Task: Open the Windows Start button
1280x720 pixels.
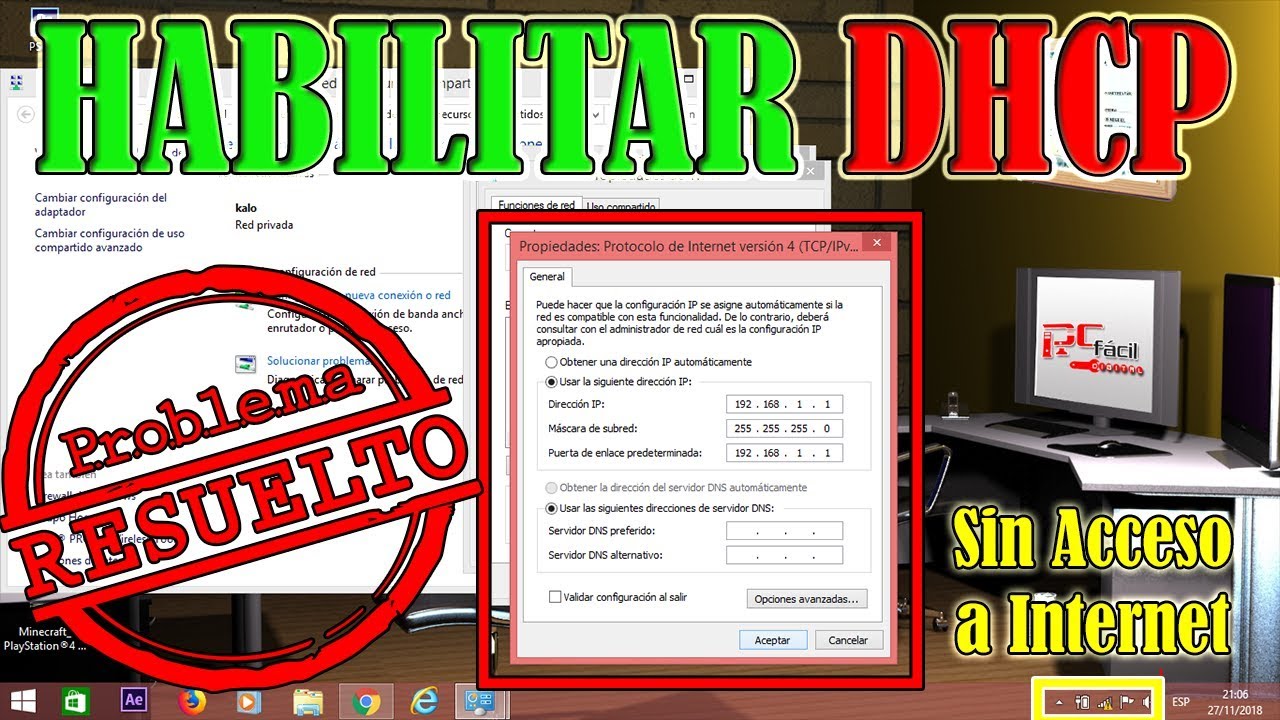Action: 22,701
